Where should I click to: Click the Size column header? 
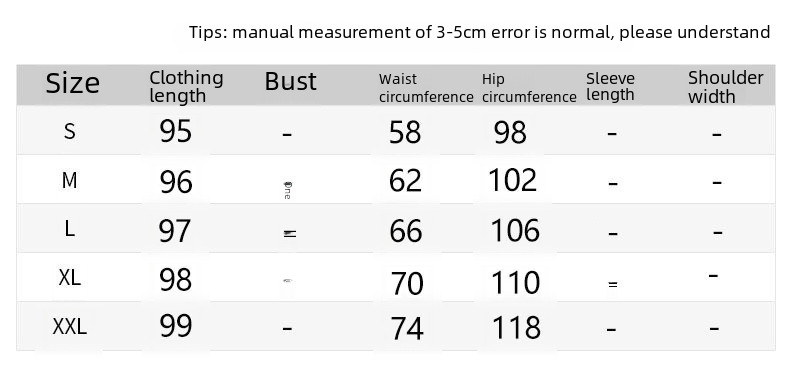73,83
